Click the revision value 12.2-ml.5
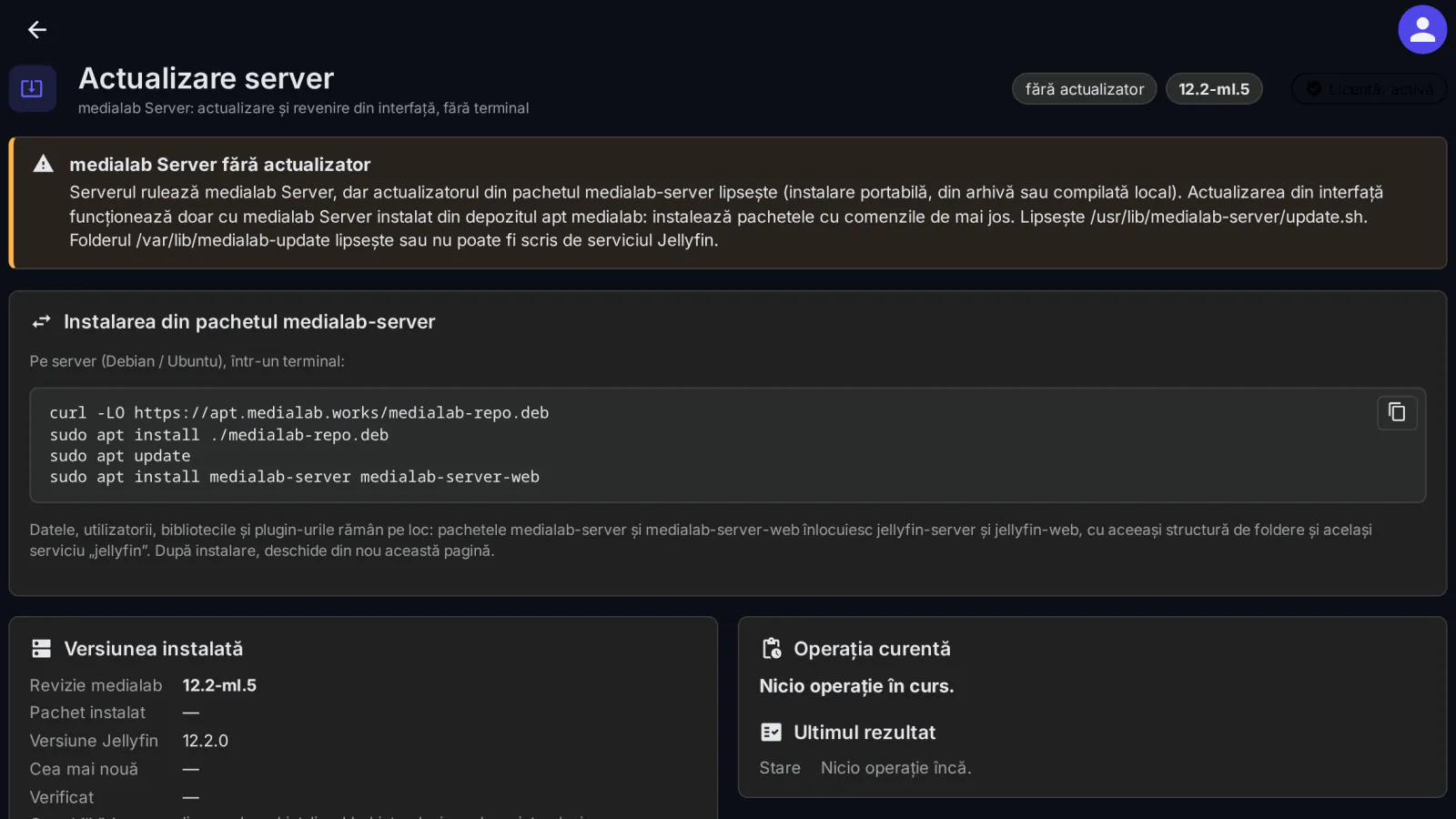Screen dimensions: 1456x819 tap(219, 685)
